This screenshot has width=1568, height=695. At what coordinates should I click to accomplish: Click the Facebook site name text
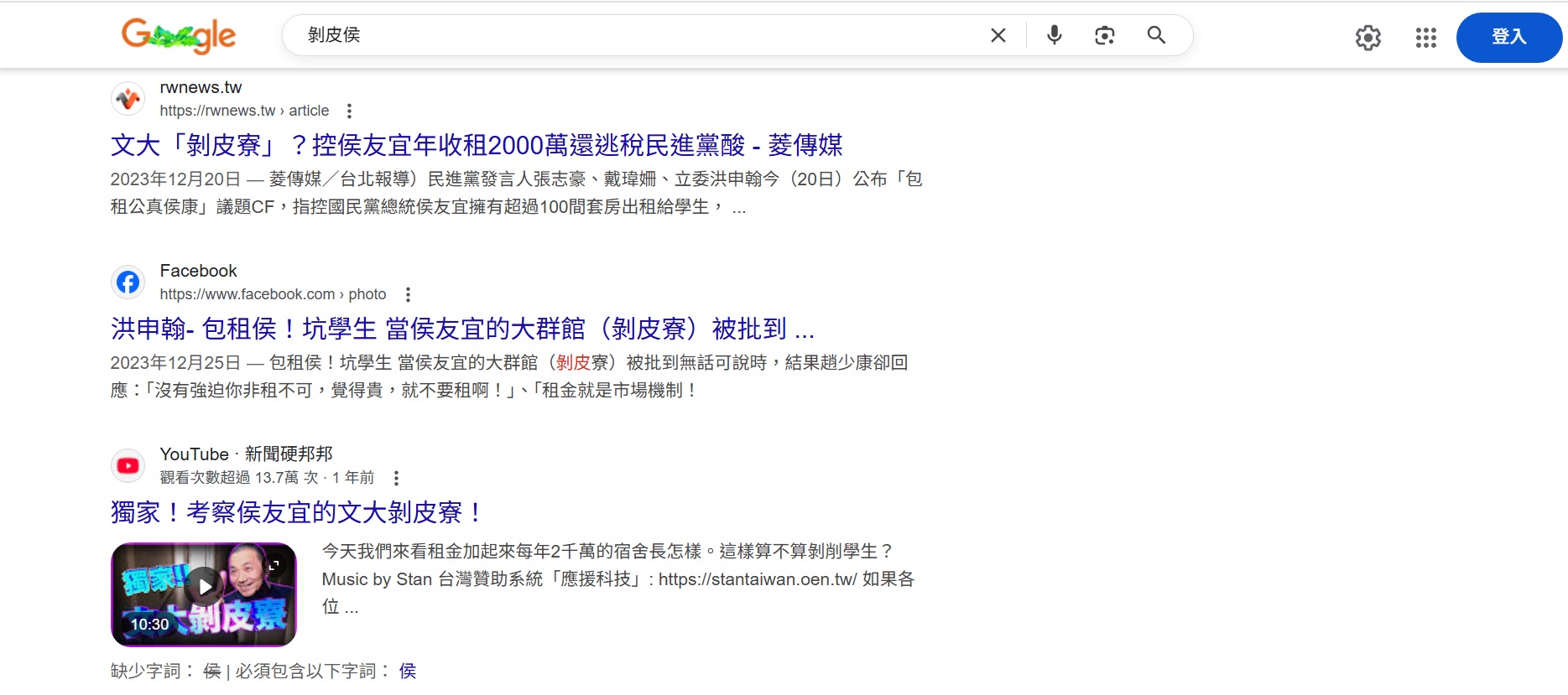click(x=199, y=271)
